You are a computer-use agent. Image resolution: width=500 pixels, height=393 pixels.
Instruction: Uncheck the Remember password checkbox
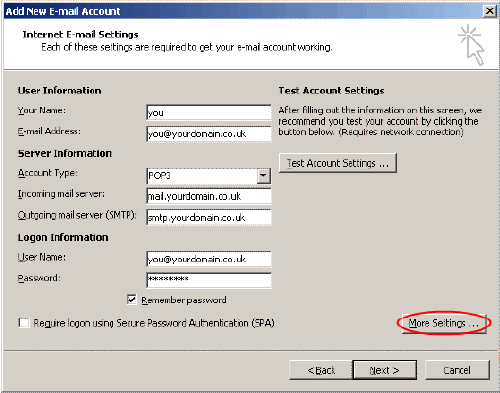click(132, 300)
